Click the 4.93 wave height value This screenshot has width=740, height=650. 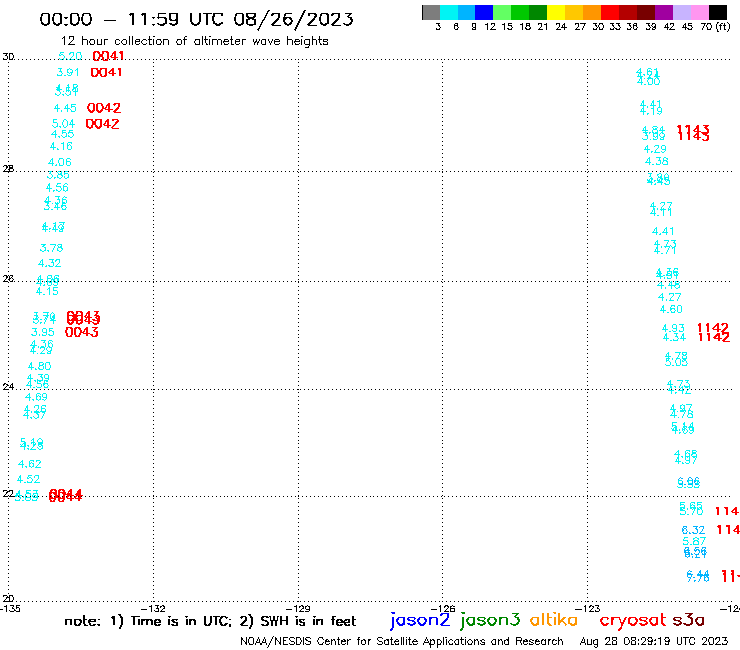[x=673, y=328]
